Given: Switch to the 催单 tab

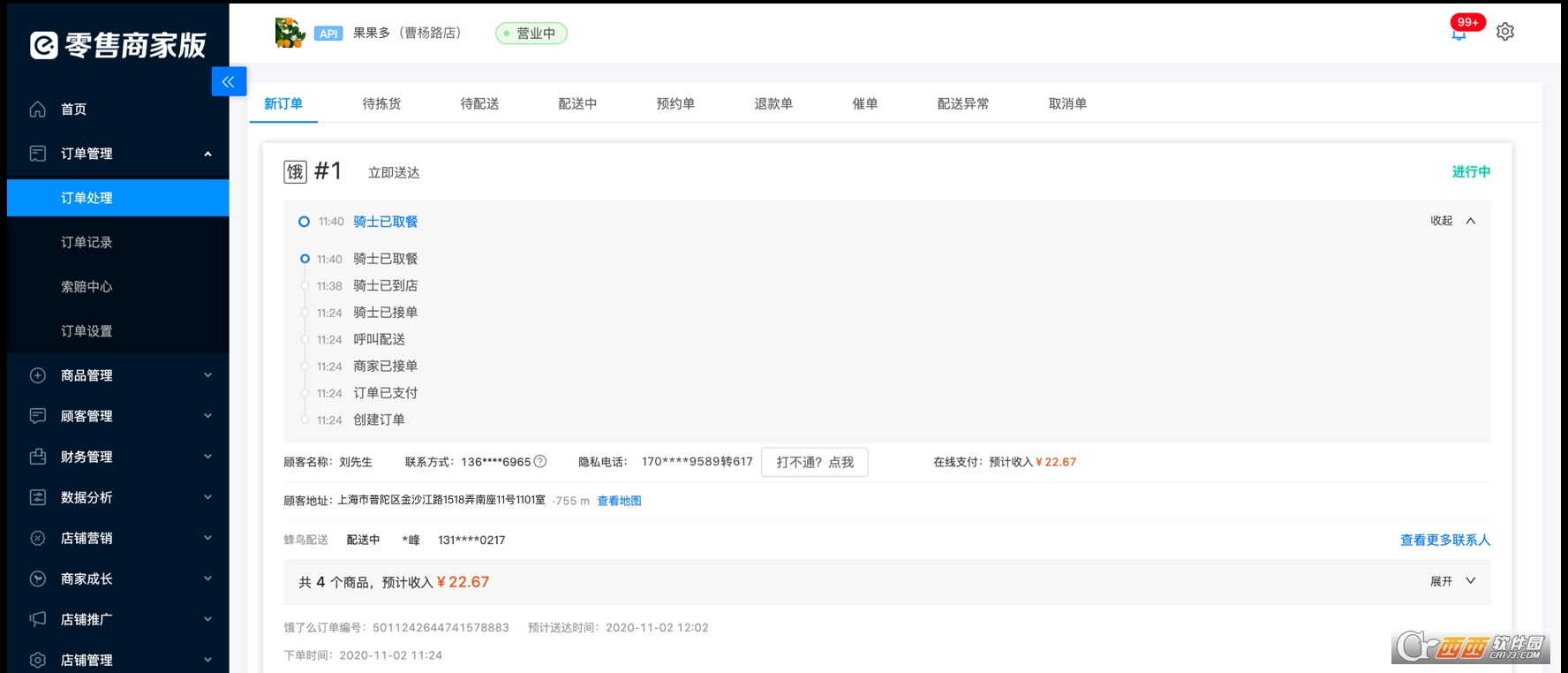Looking at the screenshot, I should point(865,103).
